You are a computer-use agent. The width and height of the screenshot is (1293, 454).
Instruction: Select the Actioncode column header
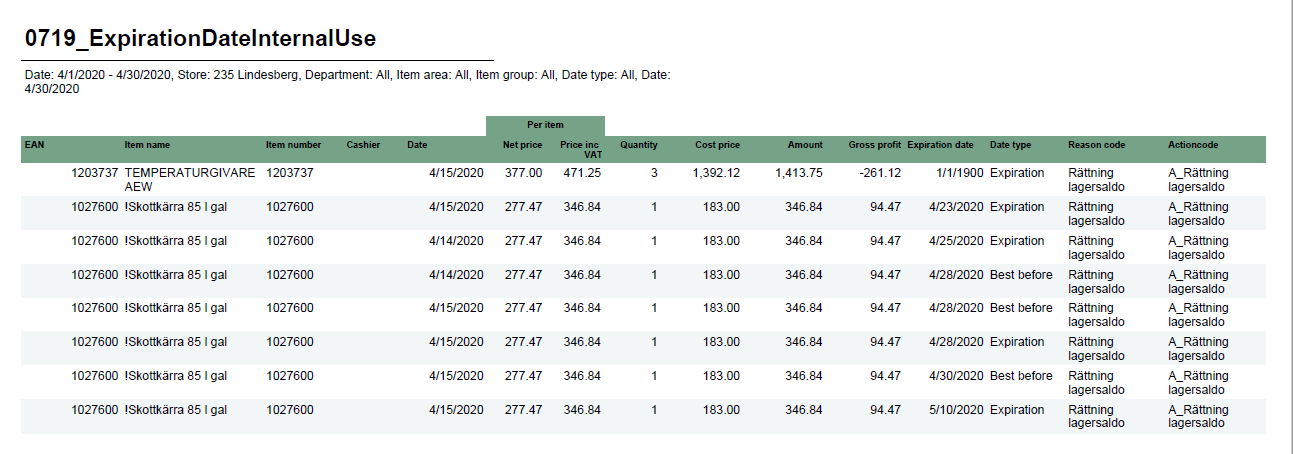coord(1193,145)
